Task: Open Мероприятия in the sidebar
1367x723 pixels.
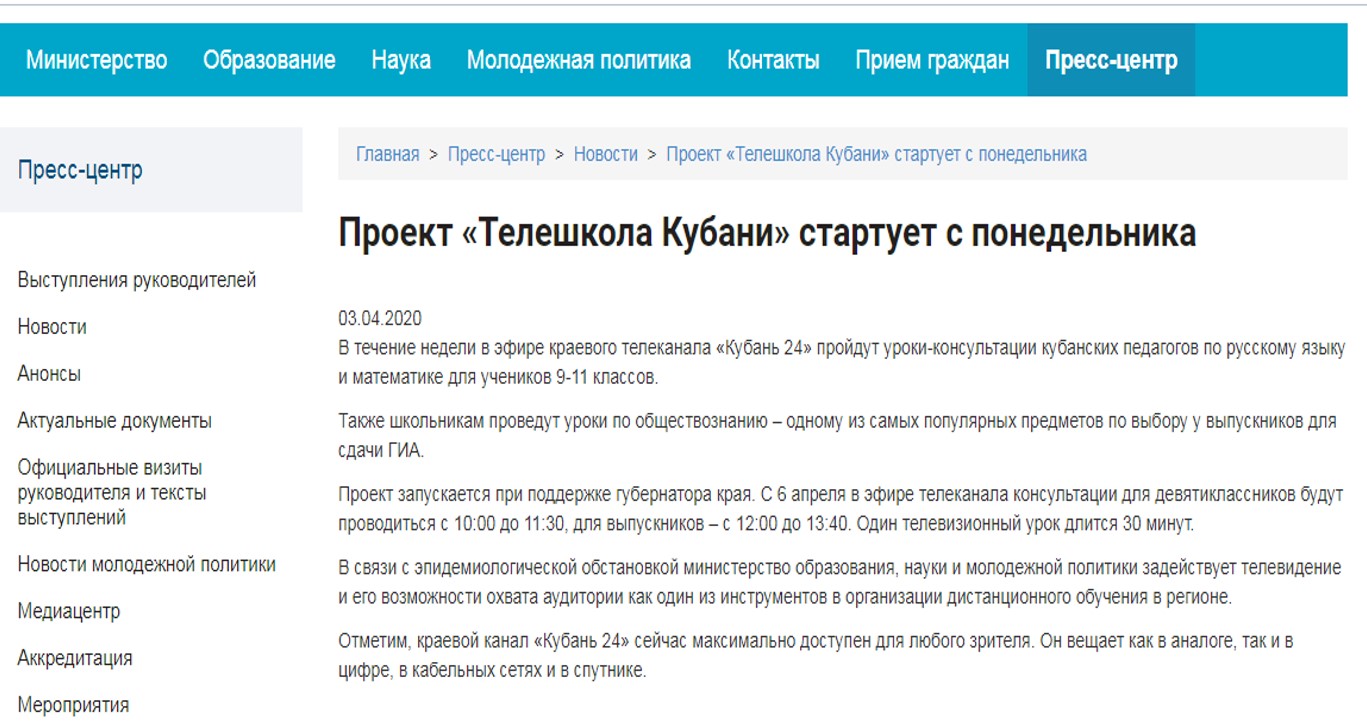Action: [x=73, y=705]
